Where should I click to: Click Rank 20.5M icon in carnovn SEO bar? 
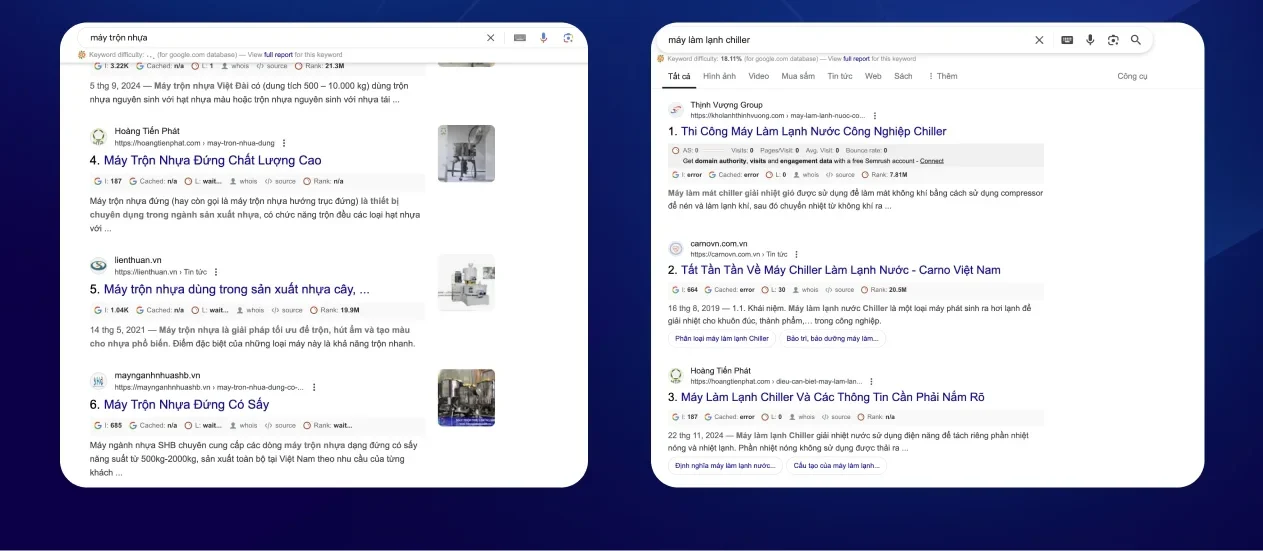point(865,290)
